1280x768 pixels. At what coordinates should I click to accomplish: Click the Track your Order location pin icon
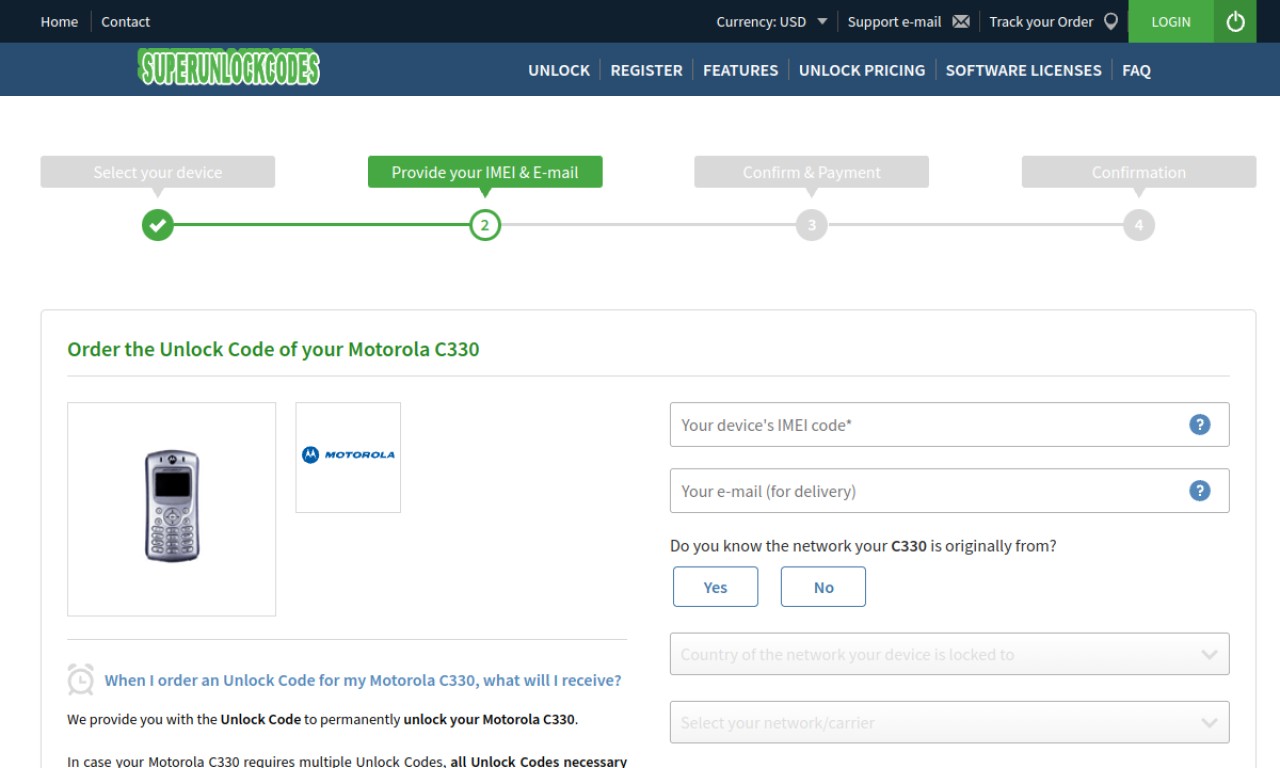coord(1110,22)
